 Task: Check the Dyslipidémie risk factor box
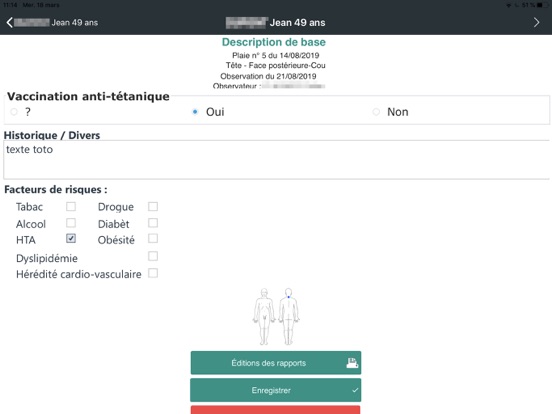tap(153, 256)
